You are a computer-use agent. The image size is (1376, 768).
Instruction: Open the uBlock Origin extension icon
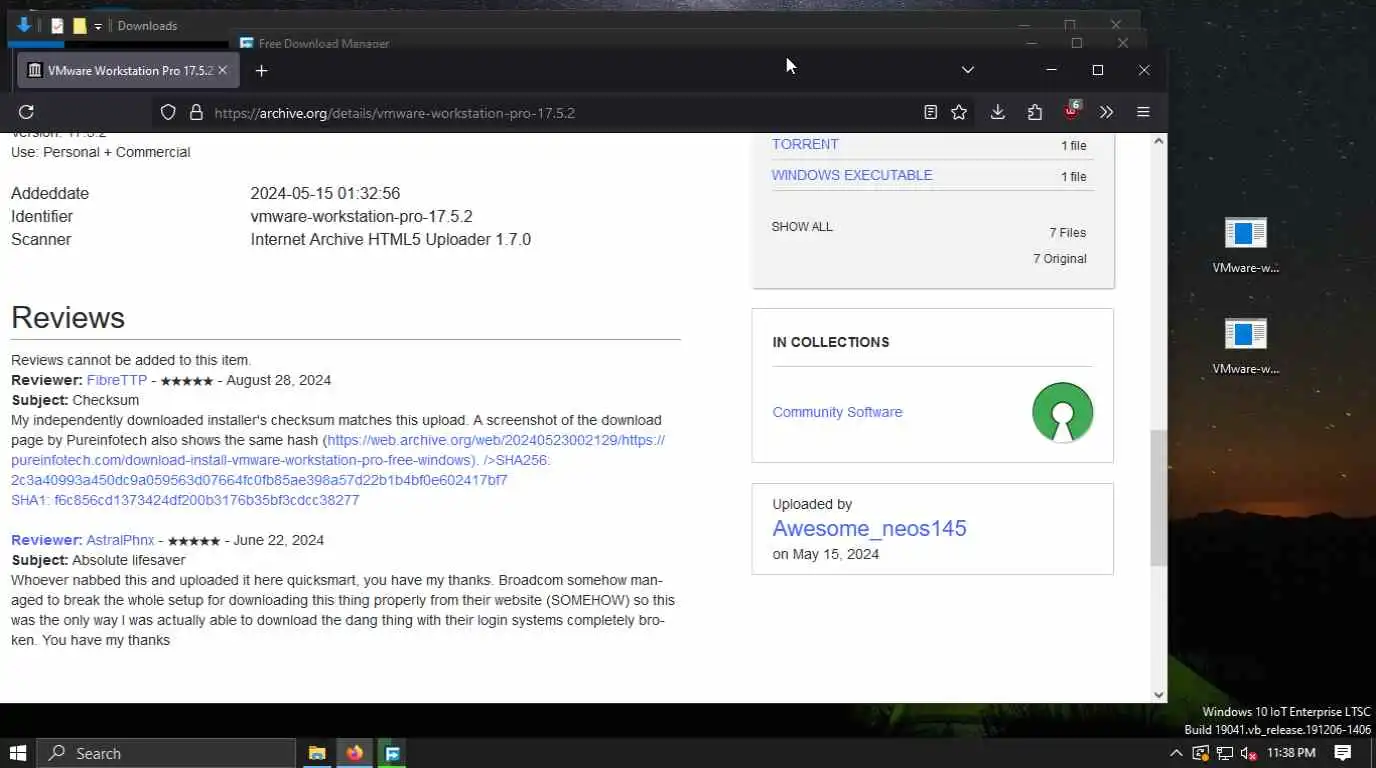coord(1071,111)
